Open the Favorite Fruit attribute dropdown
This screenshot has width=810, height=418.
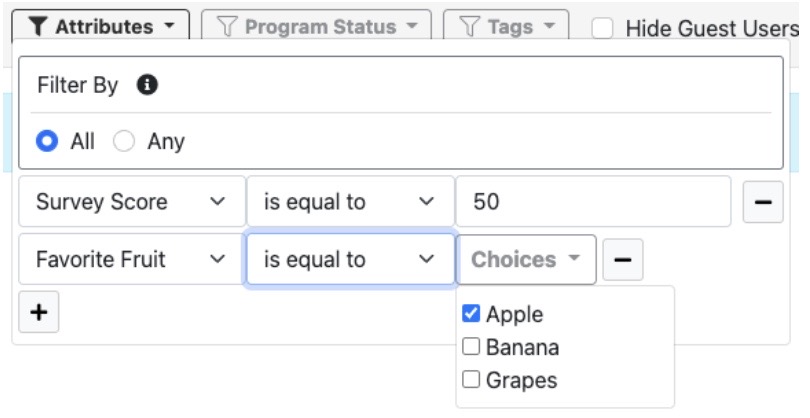(x=131, y=260)
